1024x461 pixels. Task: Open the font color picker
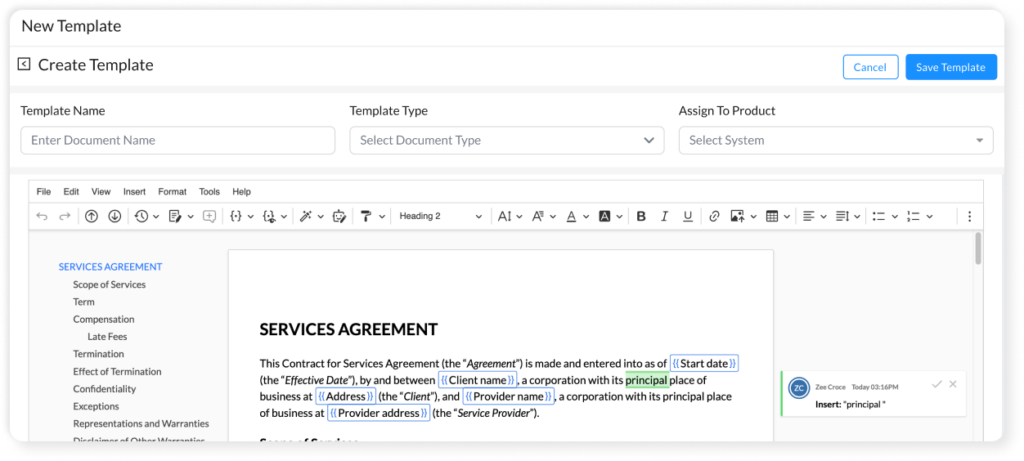[x=571, y=216]
